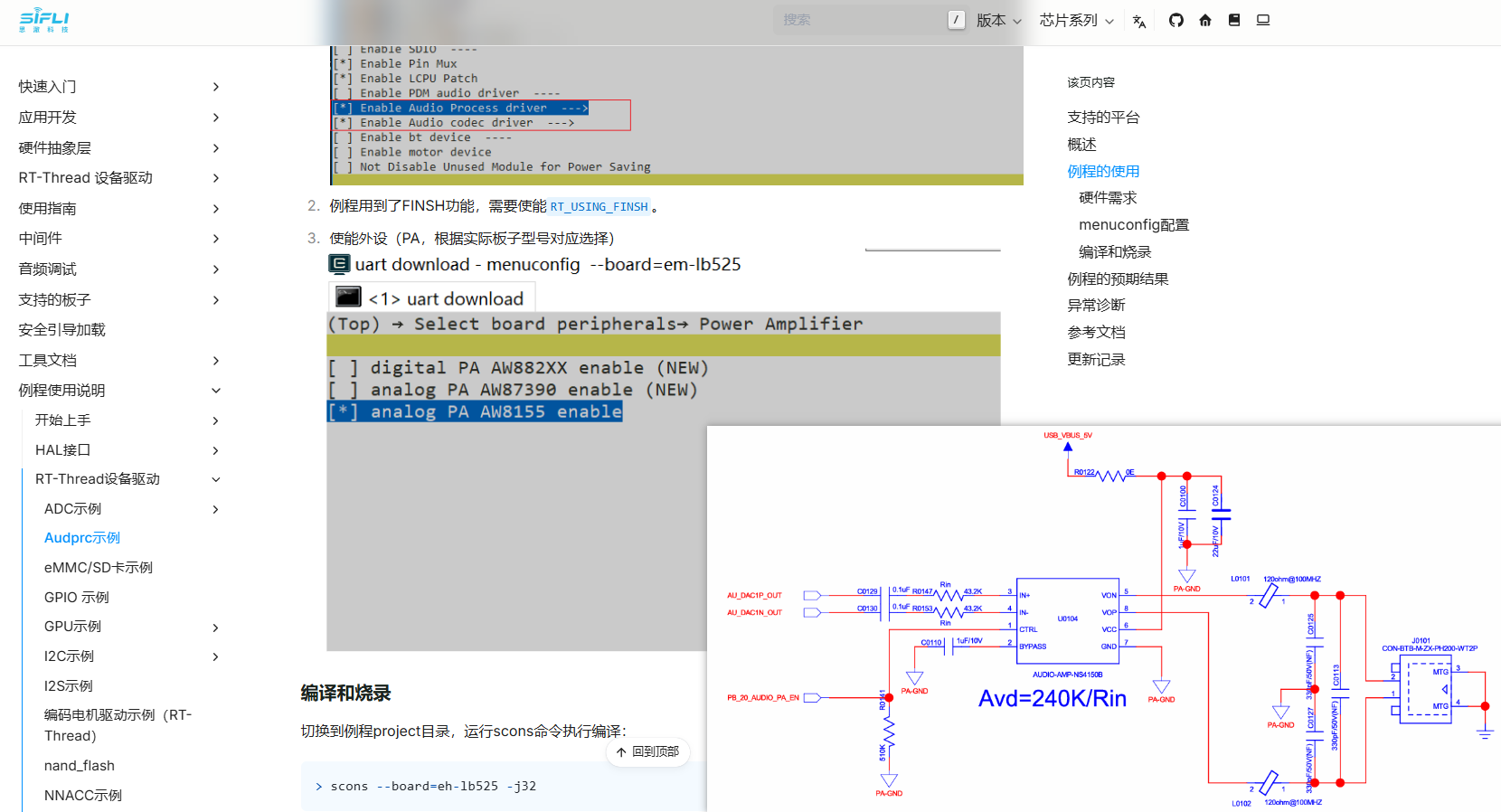Screen dimensions: 1501x812
Task: Click the terminal icon beside uart download
Action: tap(348, 297)
